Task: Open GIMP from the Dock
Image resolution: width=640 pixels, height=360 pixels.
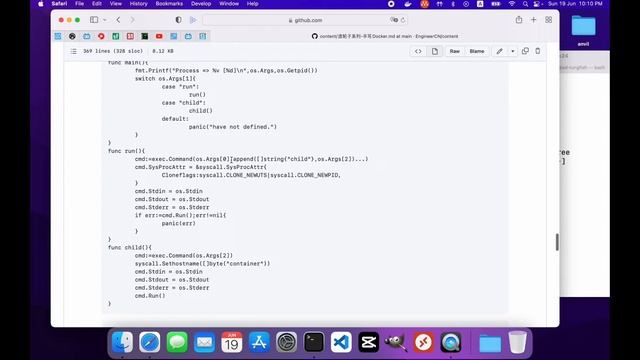Action: coord(396,342)
